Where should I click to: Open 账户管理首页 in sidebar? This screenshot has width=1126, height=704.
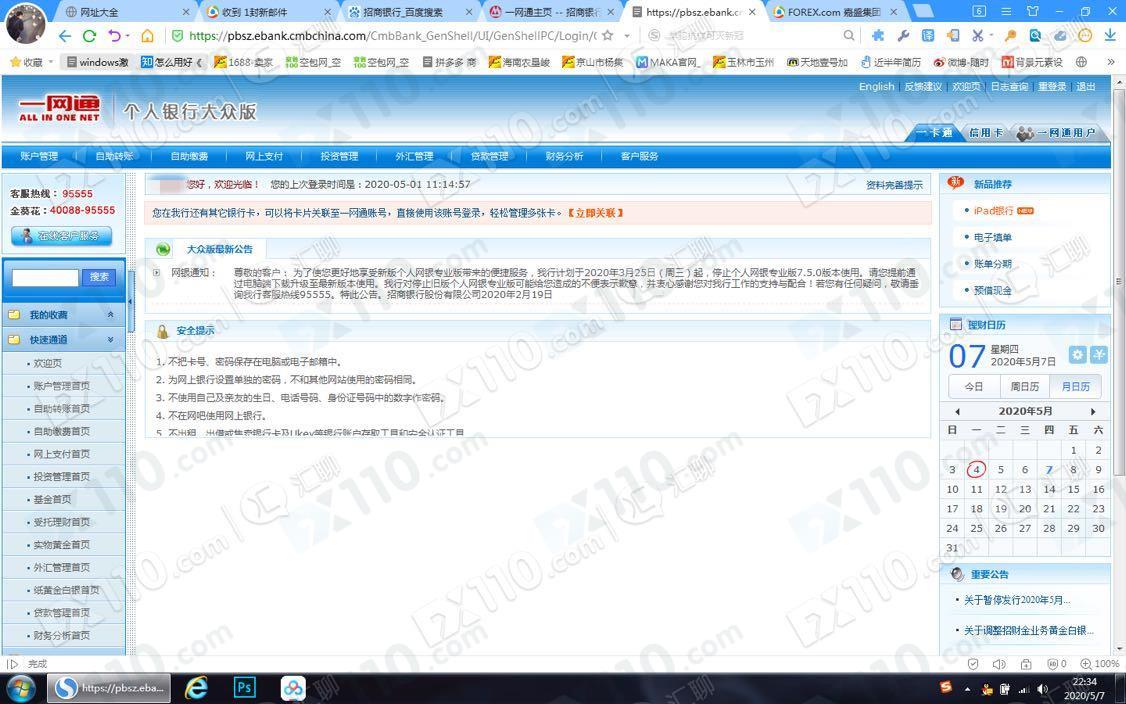(62, 386)
